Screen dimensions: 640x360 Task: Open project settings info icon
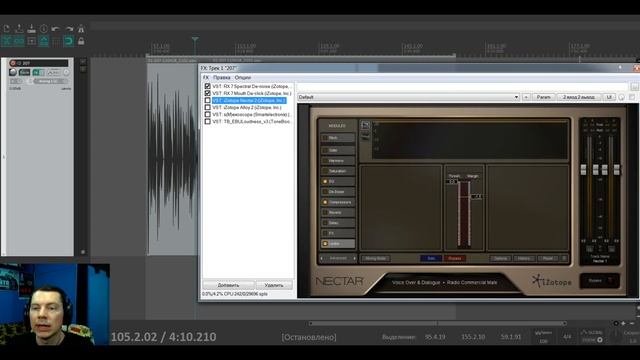pos(44,29)
